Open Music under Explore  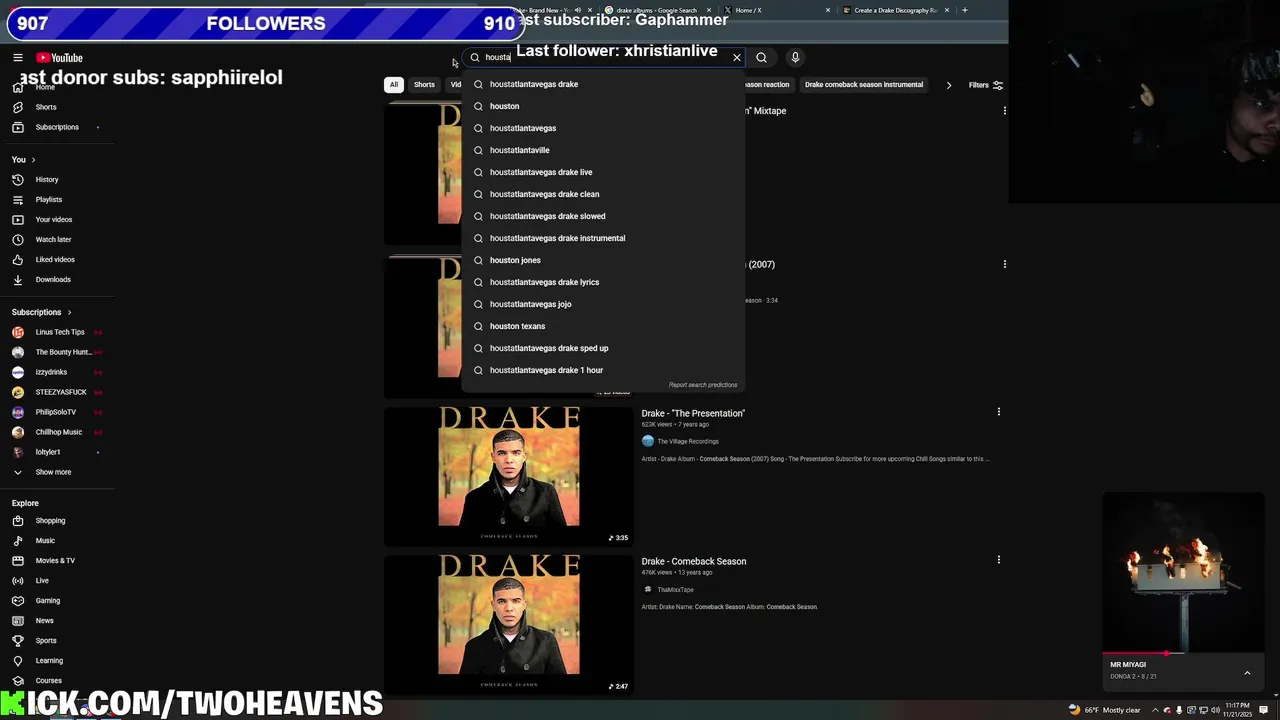[45, 541]
